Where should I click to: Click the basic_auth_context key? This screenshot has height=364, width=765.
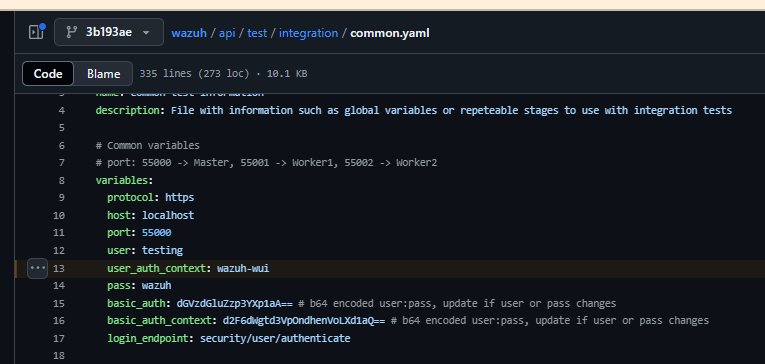click(159, 321)
